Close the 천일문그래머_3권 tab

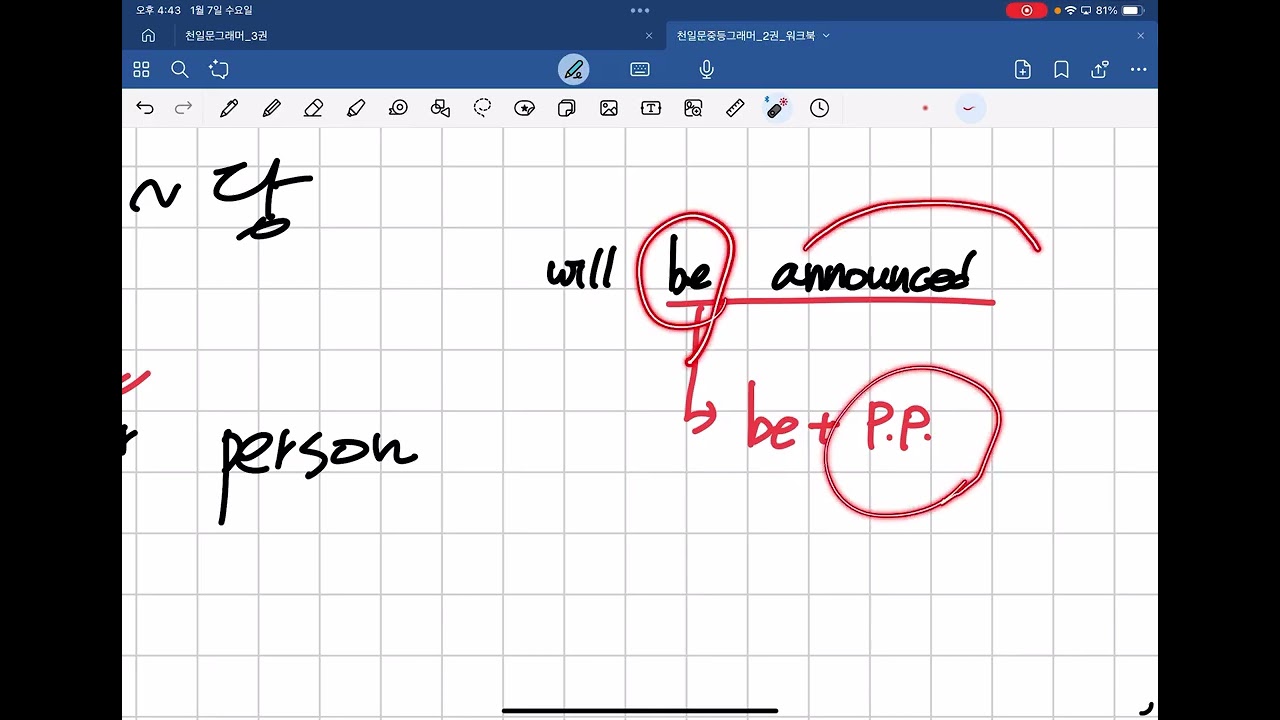pos(648,36)
